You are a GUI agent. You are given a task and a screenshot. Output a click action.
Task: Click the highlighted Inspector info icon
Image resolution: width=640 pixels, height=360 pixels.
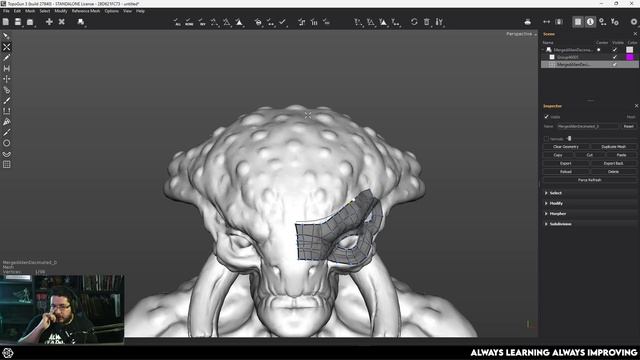point(590,22)
